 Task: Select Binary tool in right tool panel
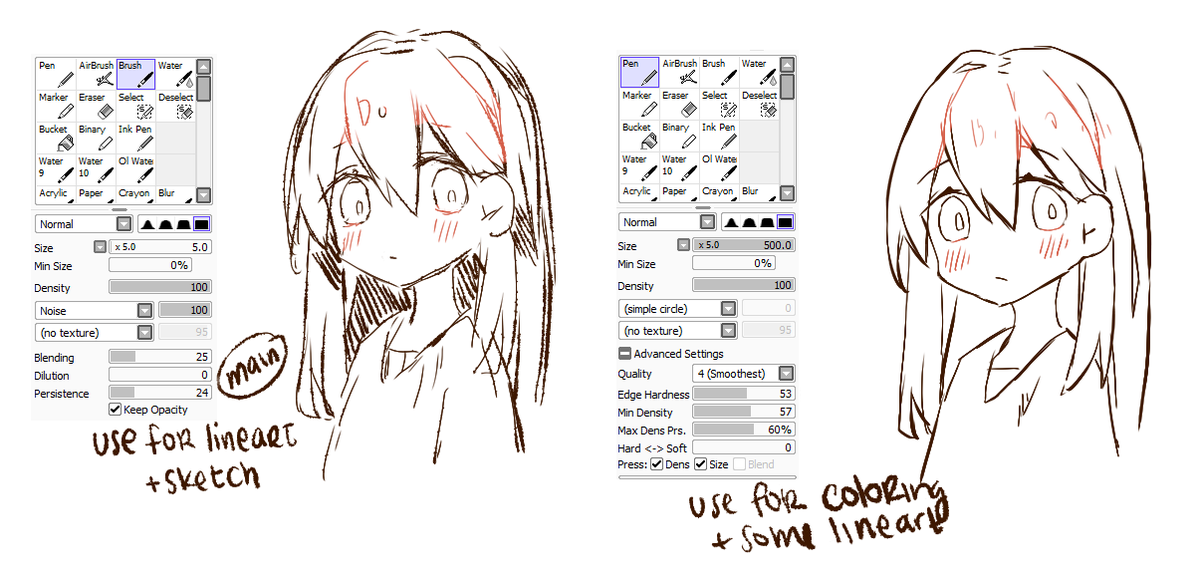680,135
